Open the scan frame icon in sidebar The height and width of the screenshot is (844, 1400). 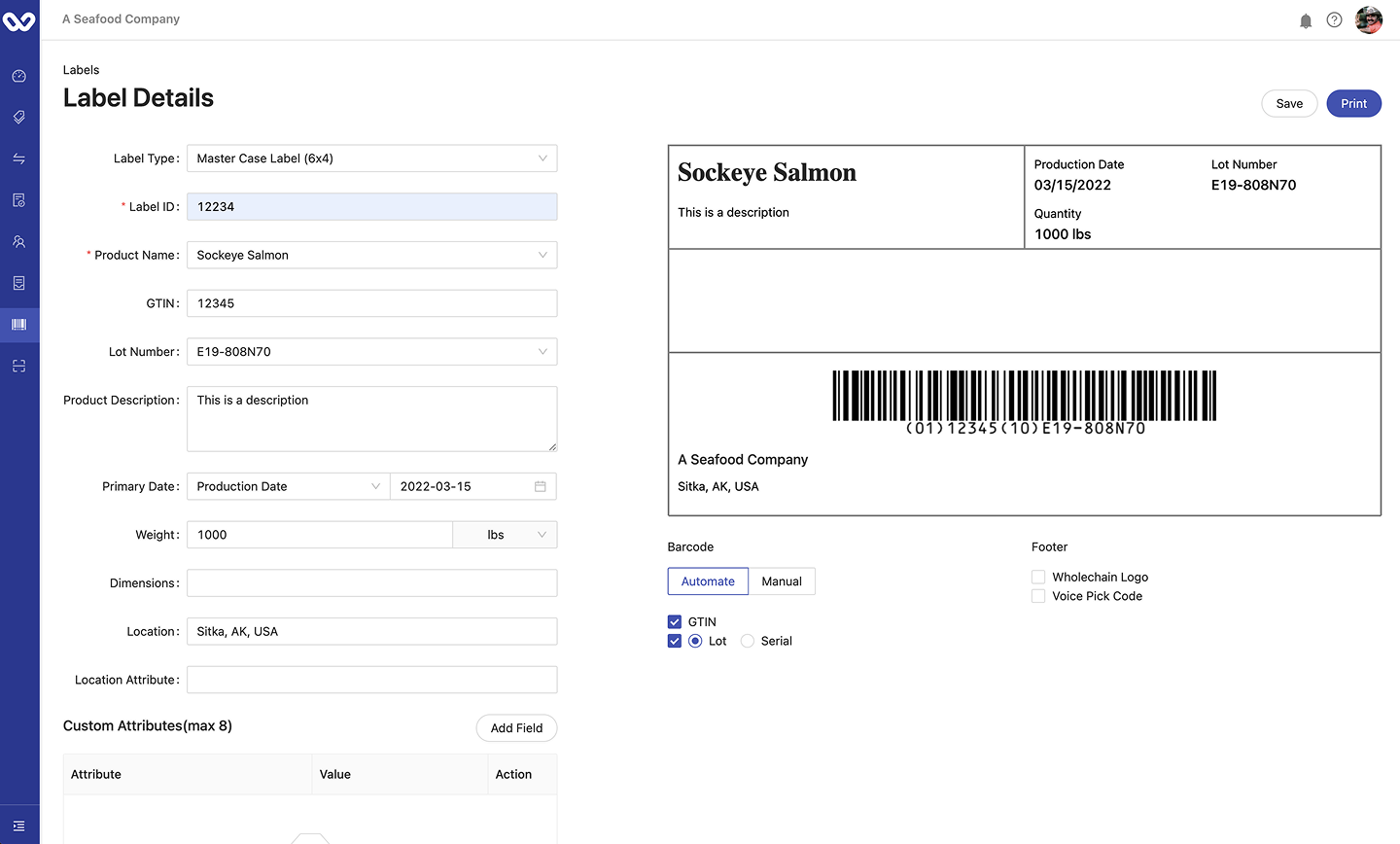pos(18,367)
